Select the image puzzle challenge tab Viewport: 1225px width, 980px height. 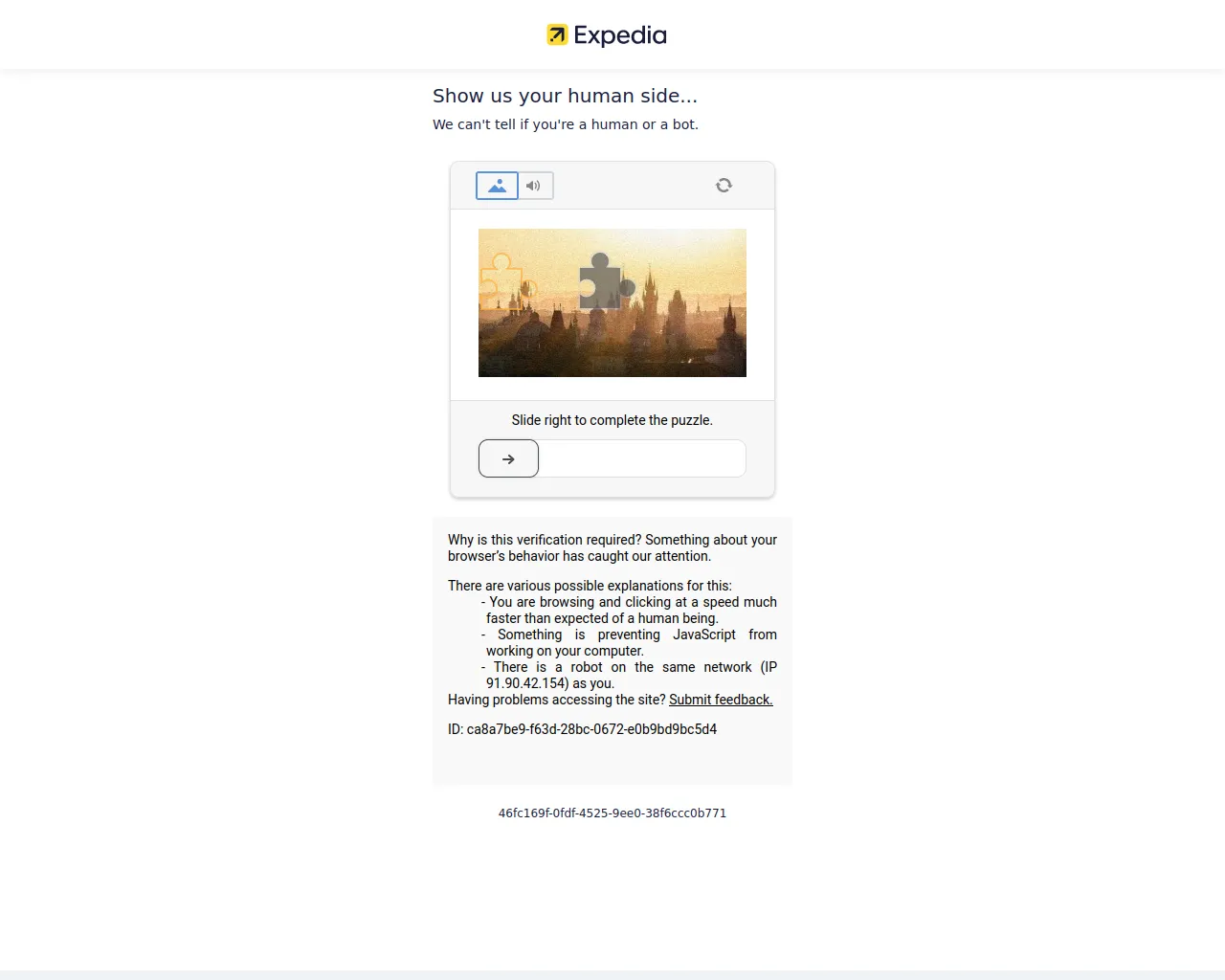pyautogui.click(x=497, y=186)
